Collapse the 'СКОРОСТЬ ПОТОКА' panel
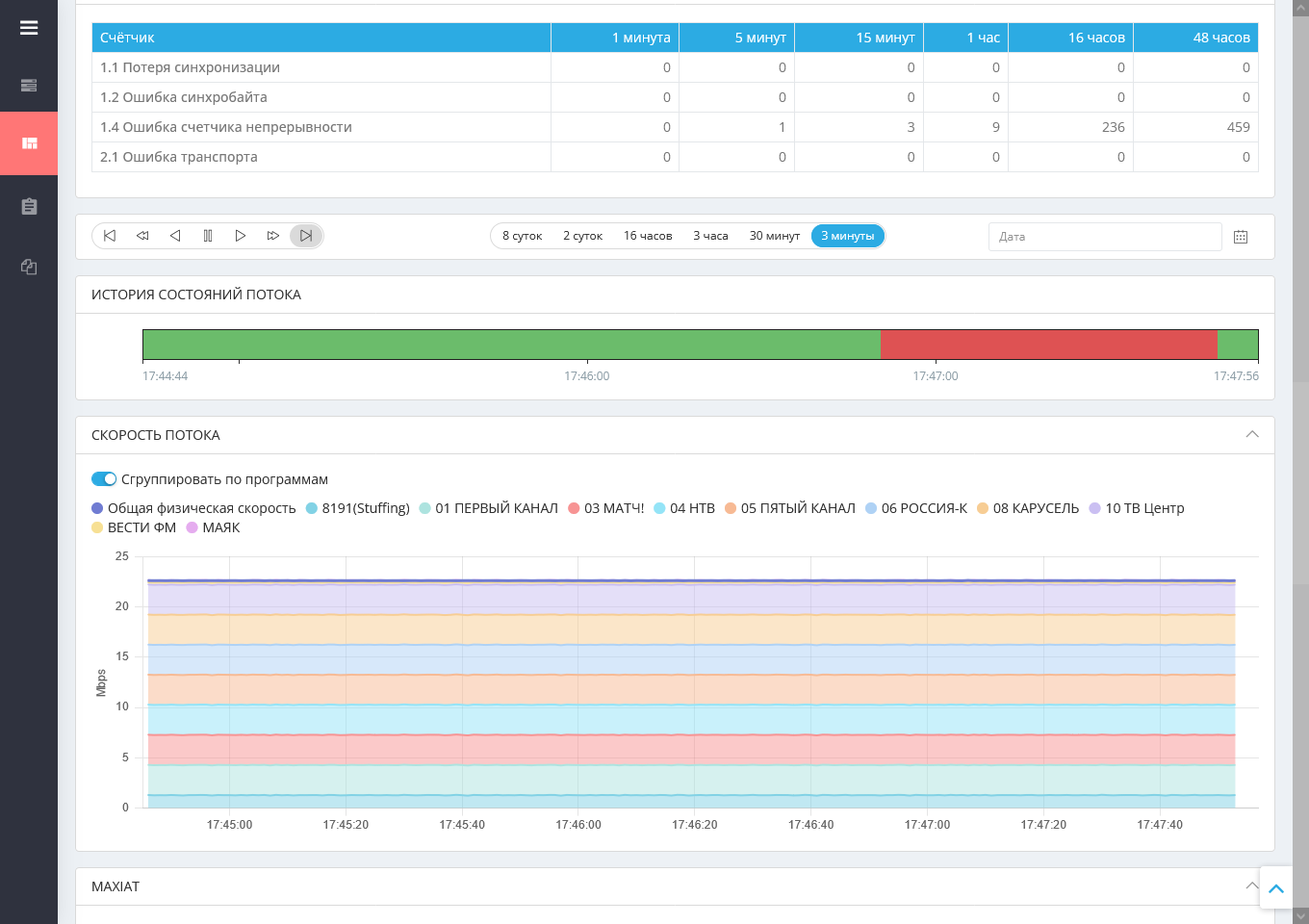The height and width of the screenshot is (924, 1309). (1252, 435)
